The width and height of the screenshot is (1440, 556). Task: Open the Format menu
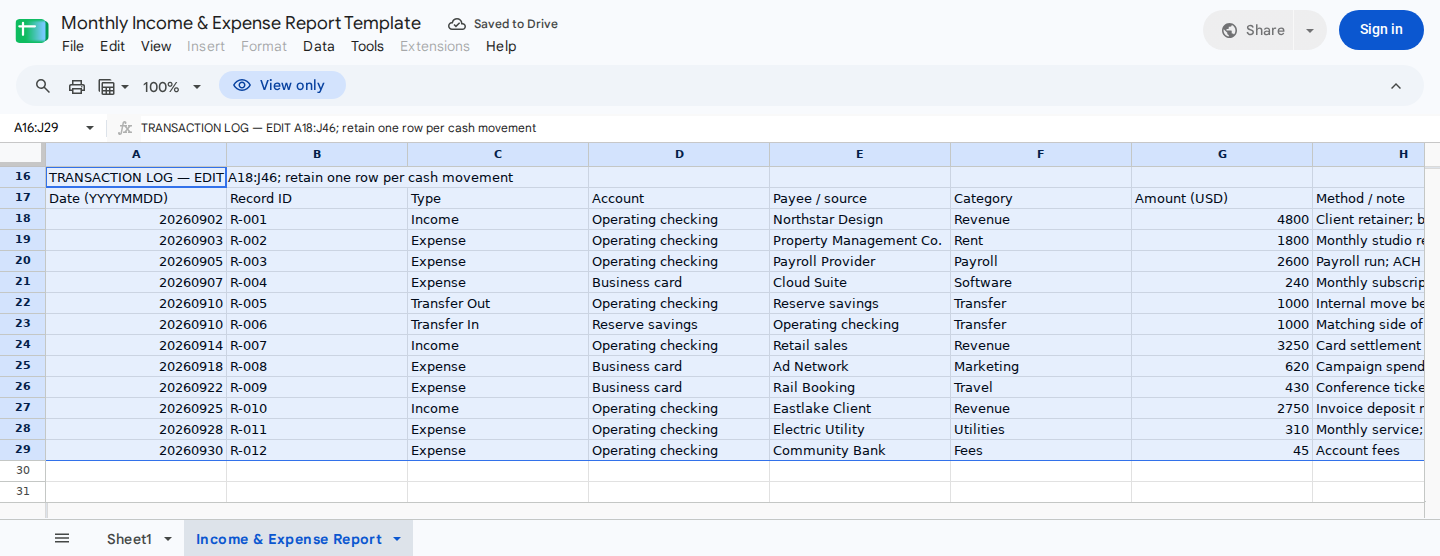[264, 46]
